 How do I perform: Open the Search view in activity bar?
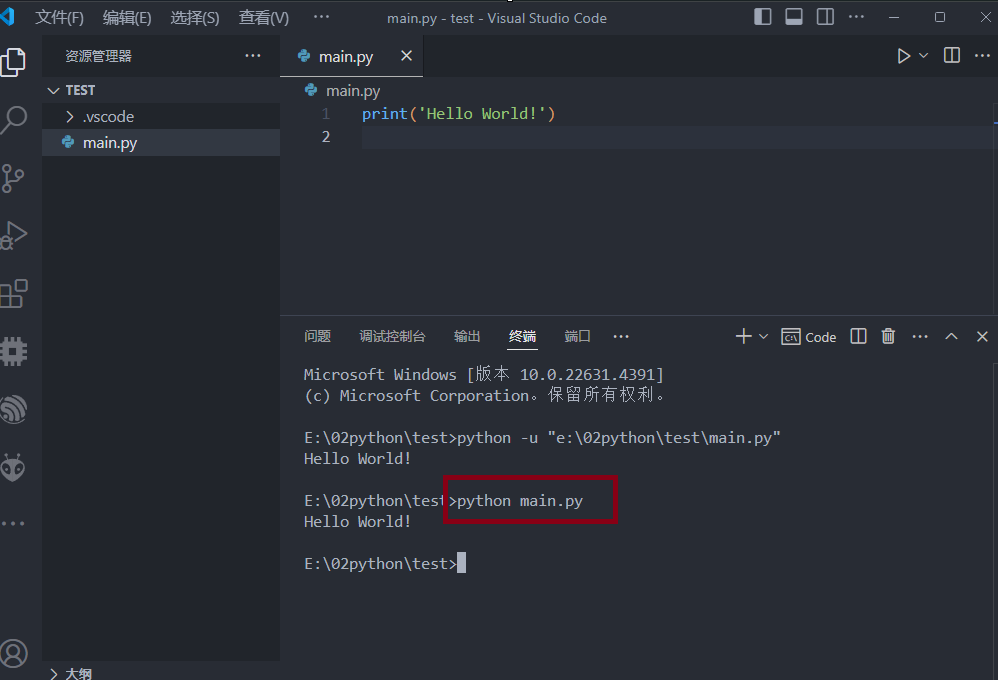(14, 121)
